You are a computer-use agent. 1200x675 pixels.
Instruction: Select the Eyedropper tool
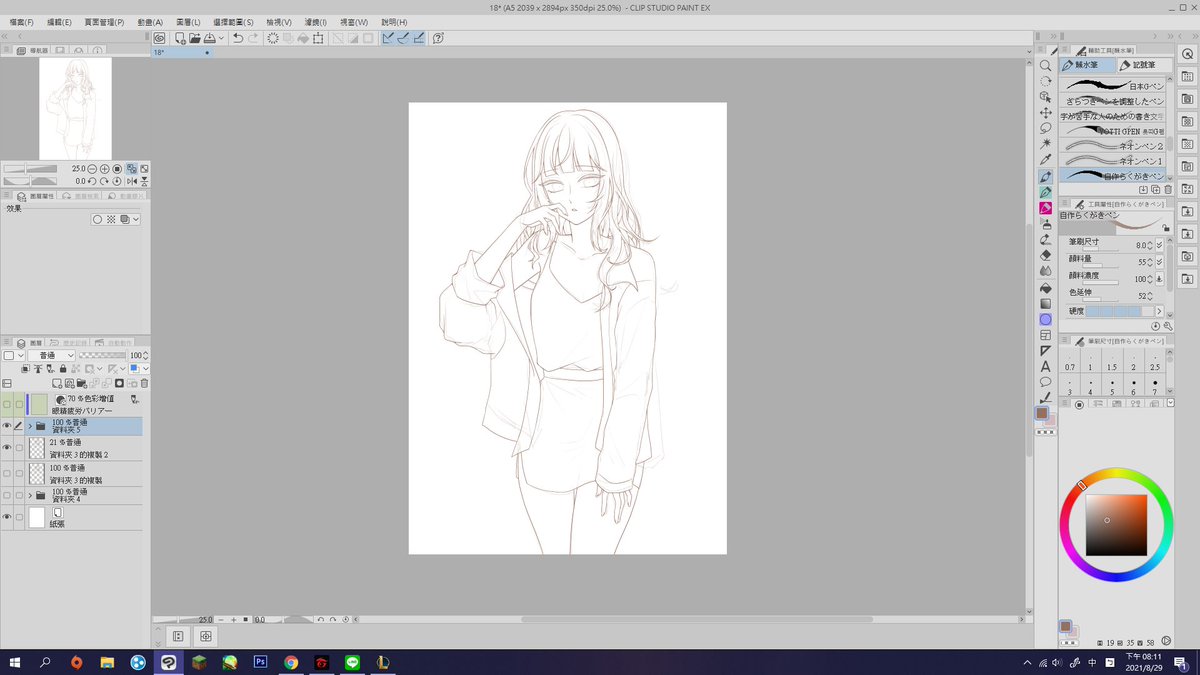1046,160
